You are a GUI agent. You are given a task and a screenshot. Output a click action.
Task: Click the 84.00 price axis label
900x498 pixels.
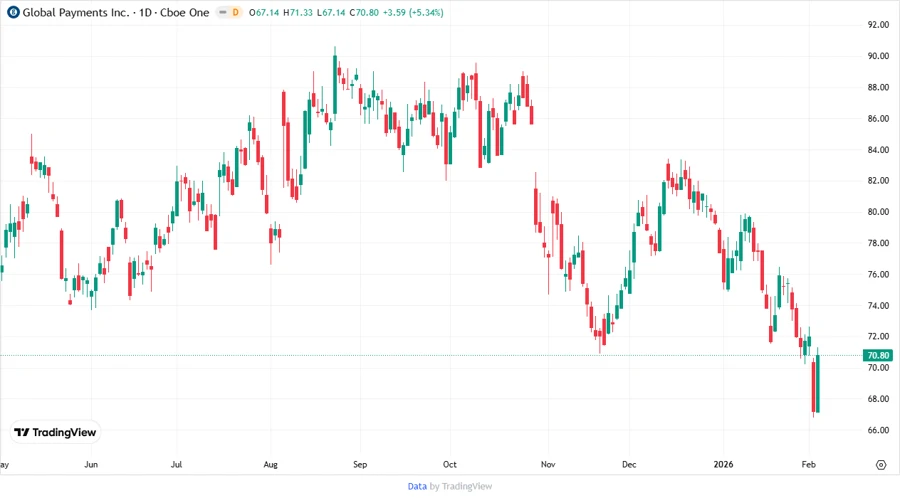tap(878, 150)
